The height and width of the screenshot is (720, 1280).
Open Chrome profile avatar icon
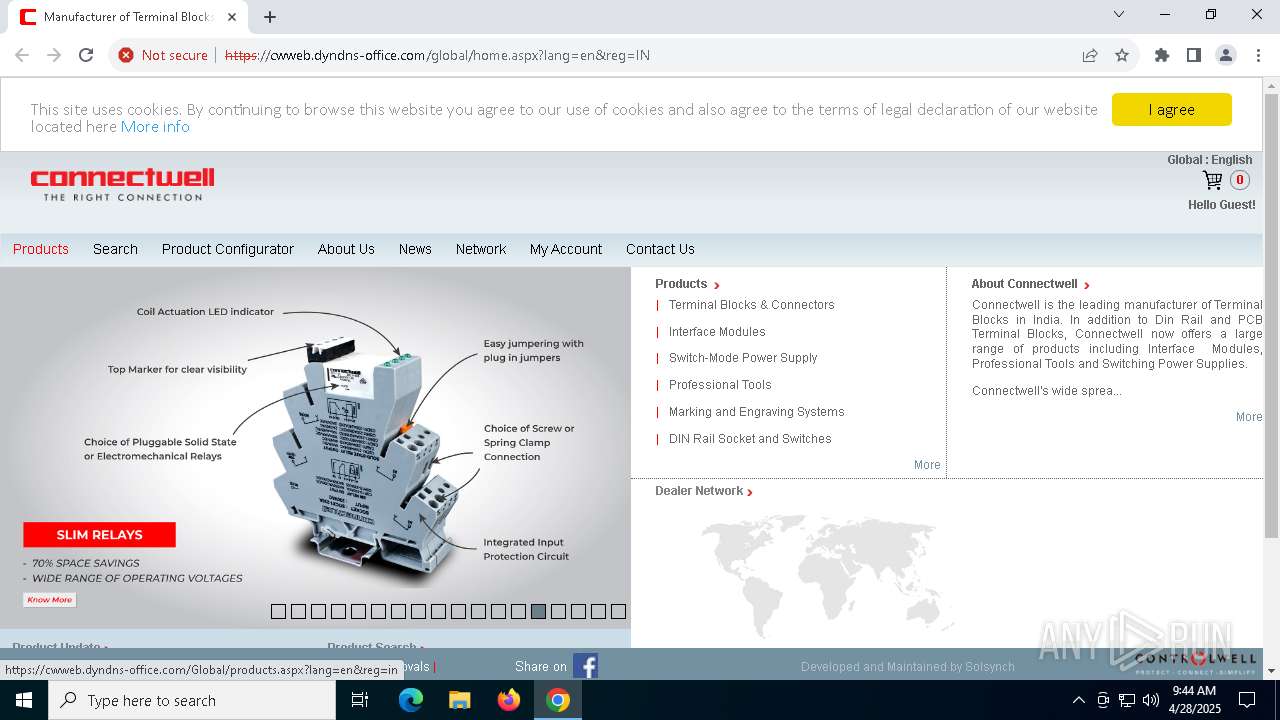tap(1225, 55)
